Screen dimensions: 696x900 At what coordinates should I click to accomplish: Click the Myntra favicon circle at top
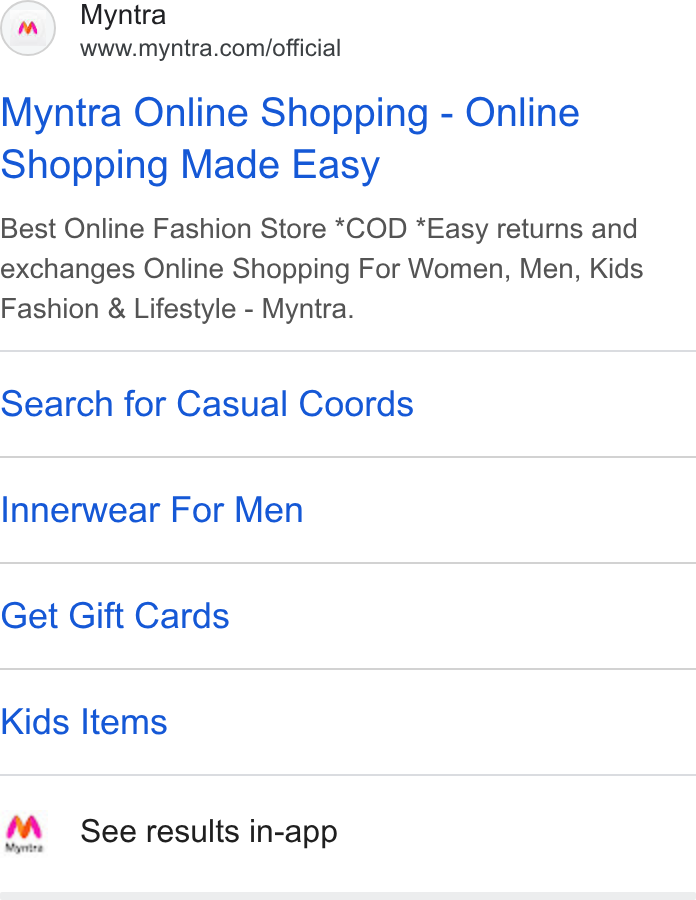pyautogui.click(x=28, y=28)
